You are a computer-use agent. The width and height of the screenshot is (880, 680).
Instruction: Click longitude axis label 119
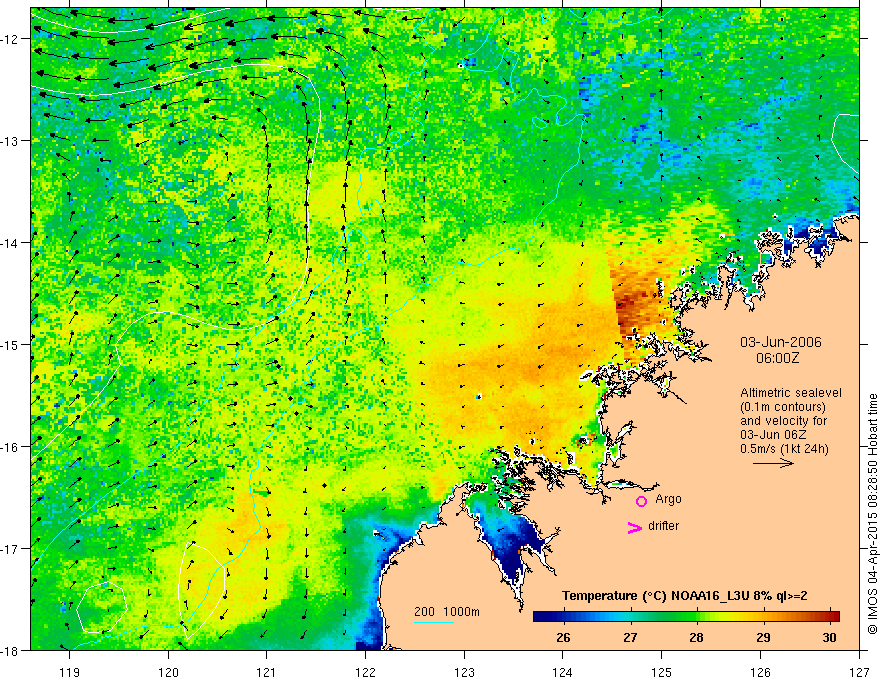(70, 672)
